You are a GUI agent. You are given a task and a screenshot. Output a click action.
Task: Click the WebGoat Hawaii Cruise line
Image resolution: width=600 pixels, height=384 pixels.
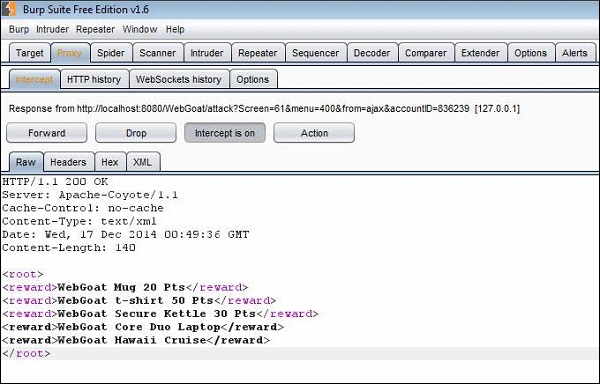coord(136,340)
